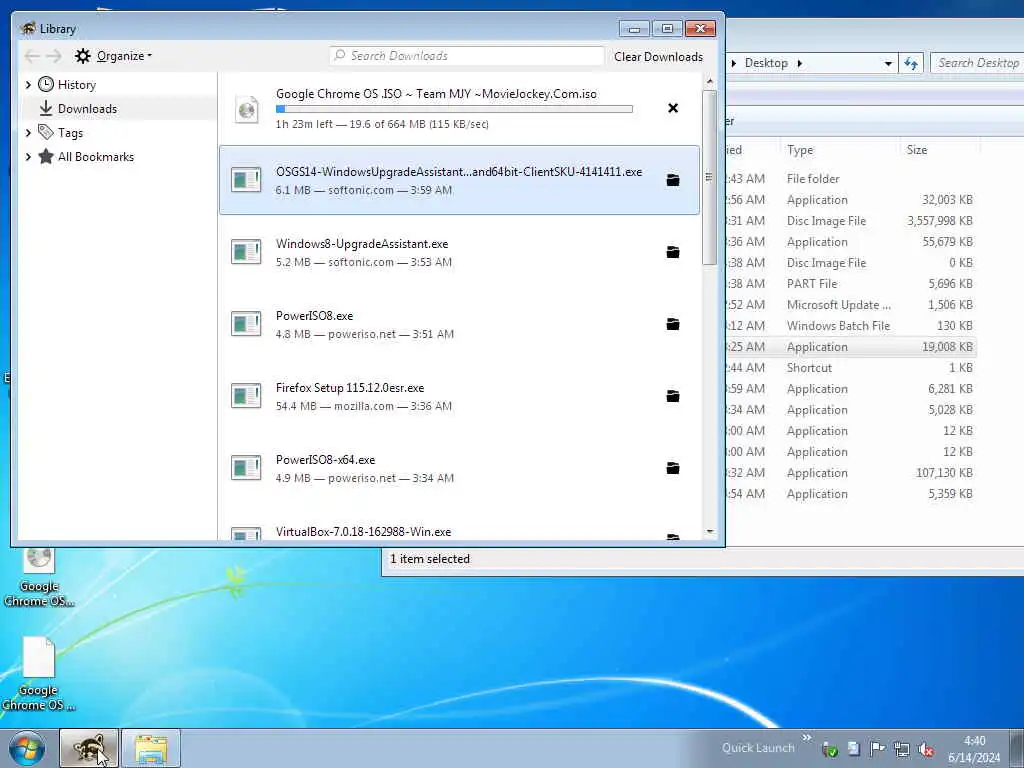Open containing folder for OSGS14-WindowsUpgradeAssistant exe
This screenshot has width=1024, height=768.
pyautogui.click(x=673, y=180)
